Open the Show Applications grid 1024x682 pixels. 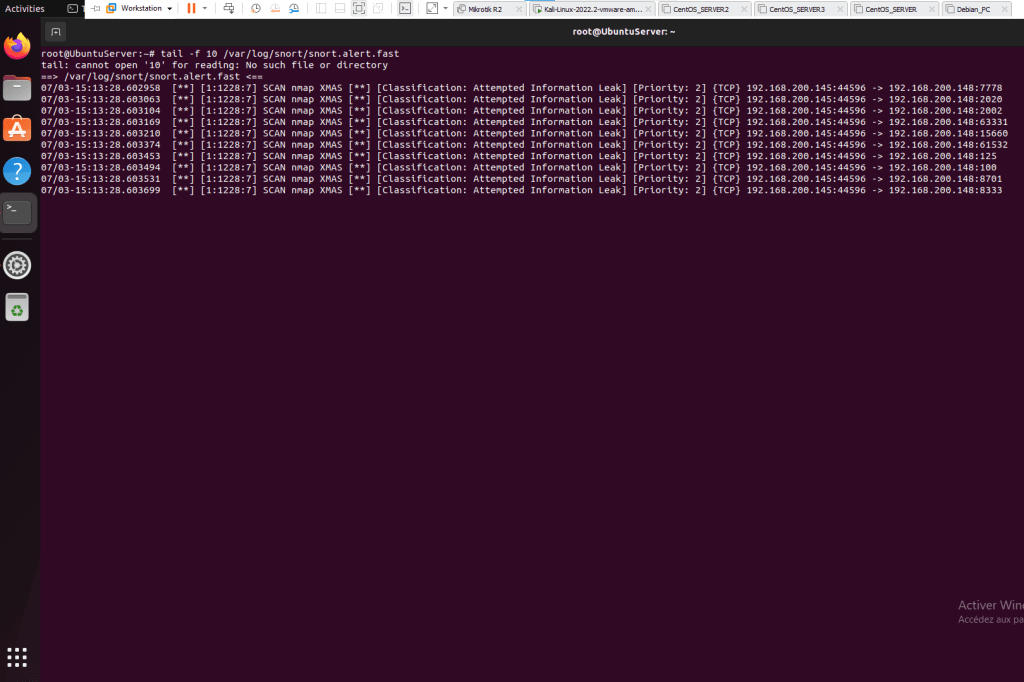(x=17, y=657)
